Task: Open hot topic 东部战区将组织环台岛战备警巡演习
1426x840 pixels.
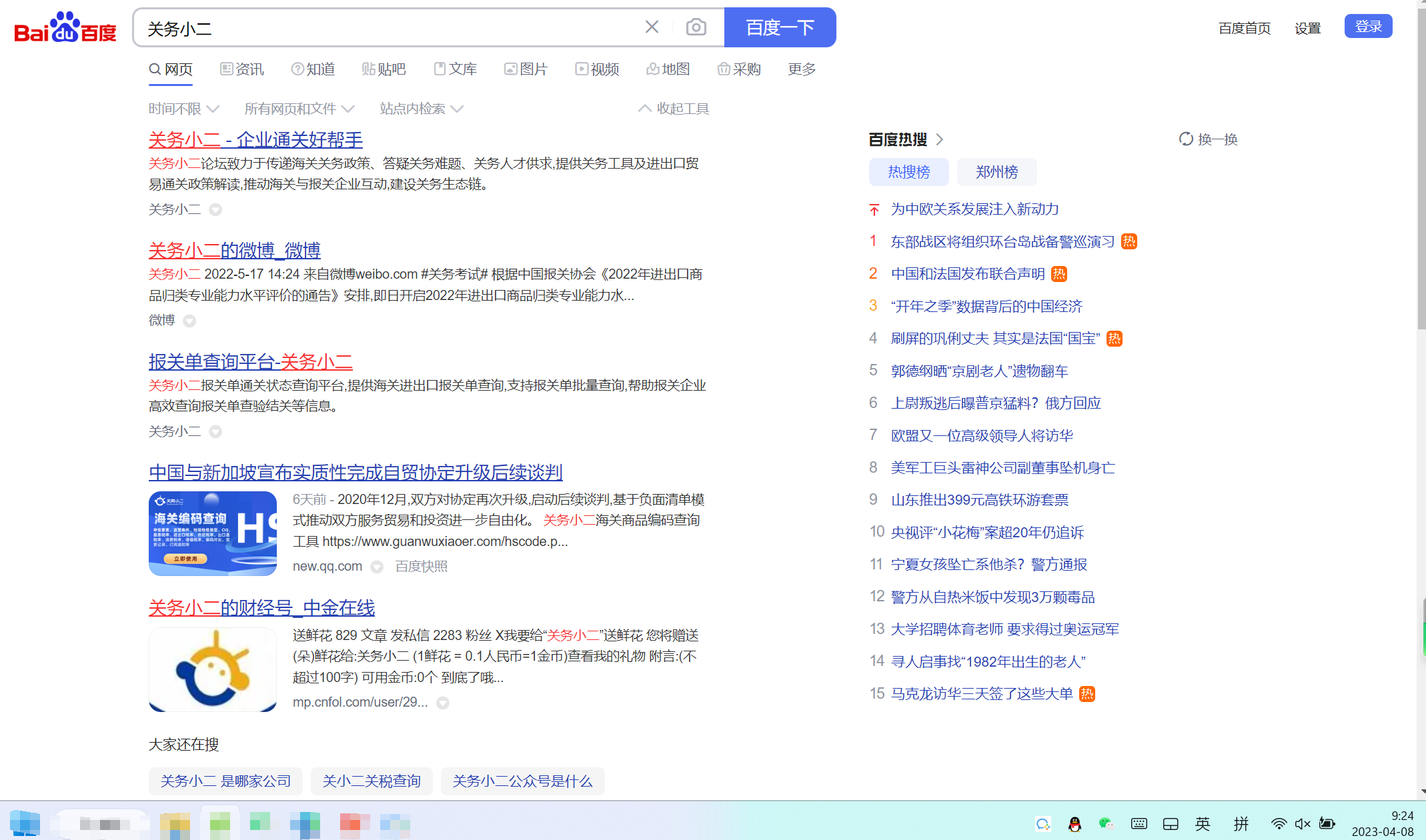Action: pos(1002,241)
